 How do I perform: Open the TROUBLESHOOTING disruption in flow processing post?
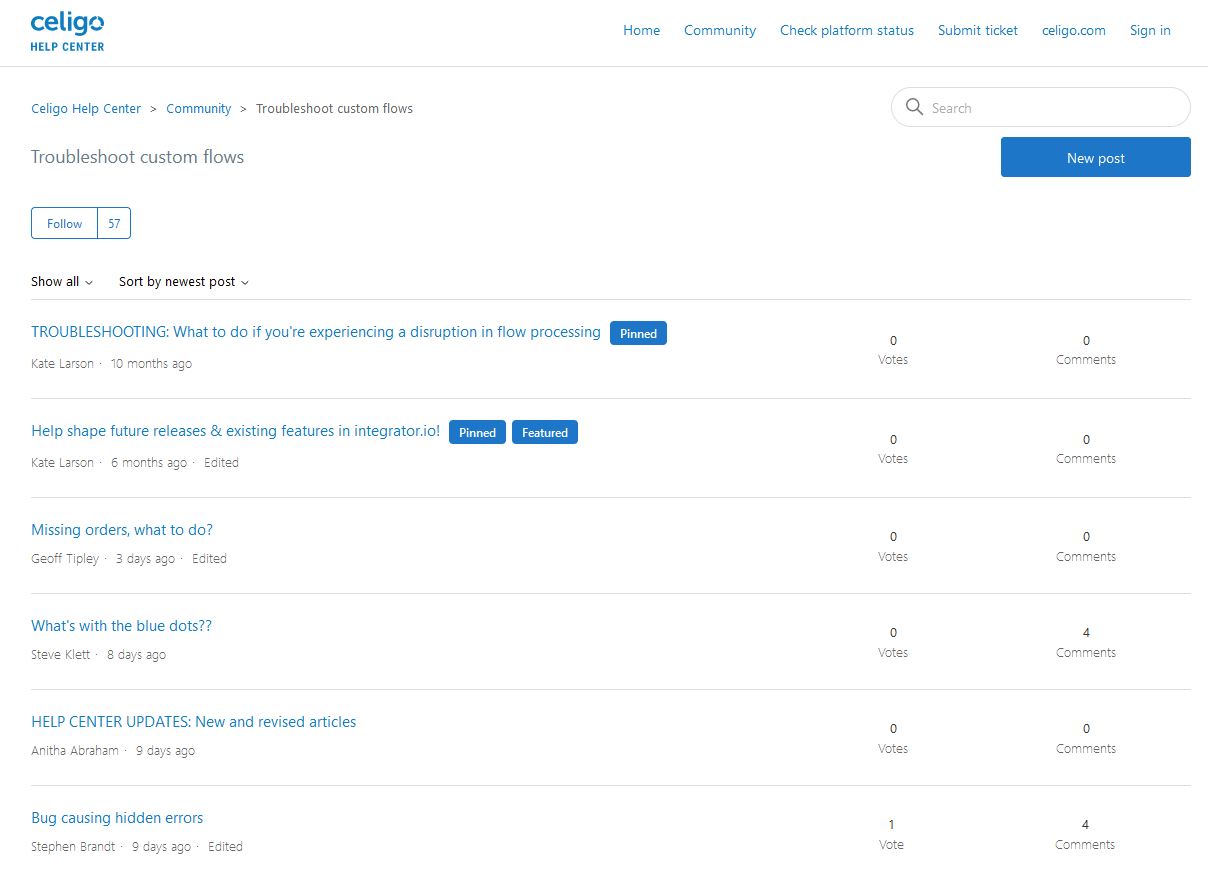click(316, 332)
